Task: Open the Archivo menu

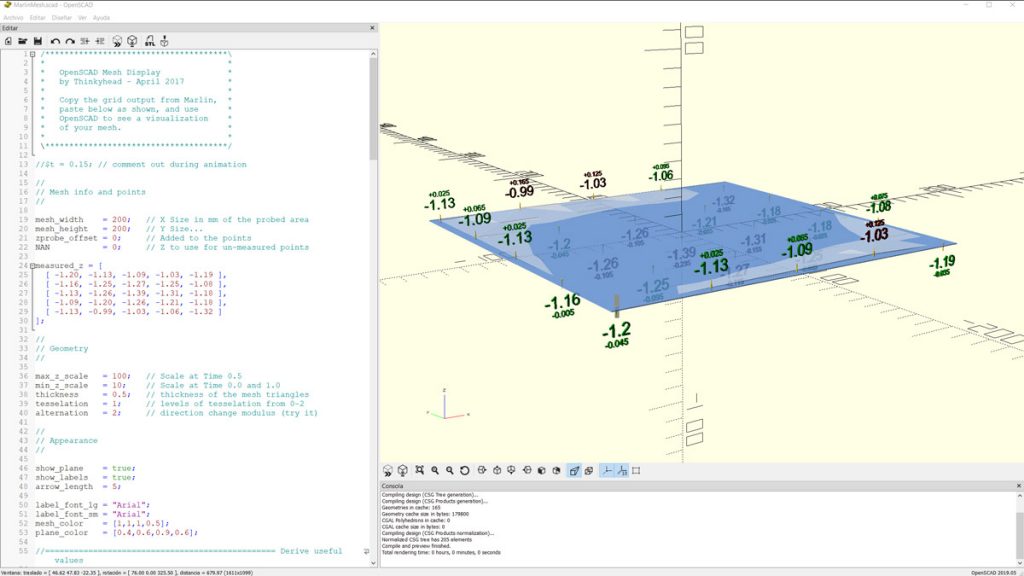Action: coord(12,18)
